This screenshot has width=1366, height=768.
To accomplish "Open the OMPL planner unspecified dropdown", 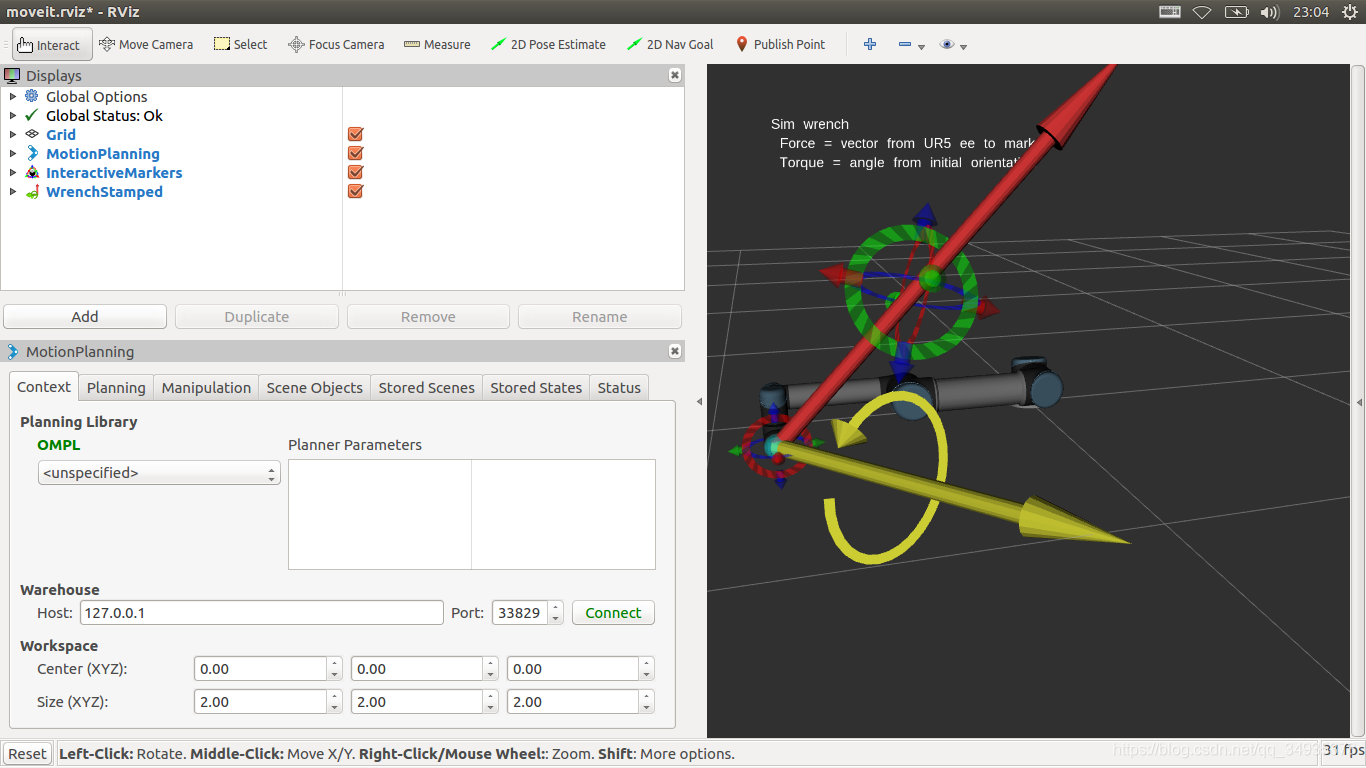I will pyautogui.click(x=159, y=473).
